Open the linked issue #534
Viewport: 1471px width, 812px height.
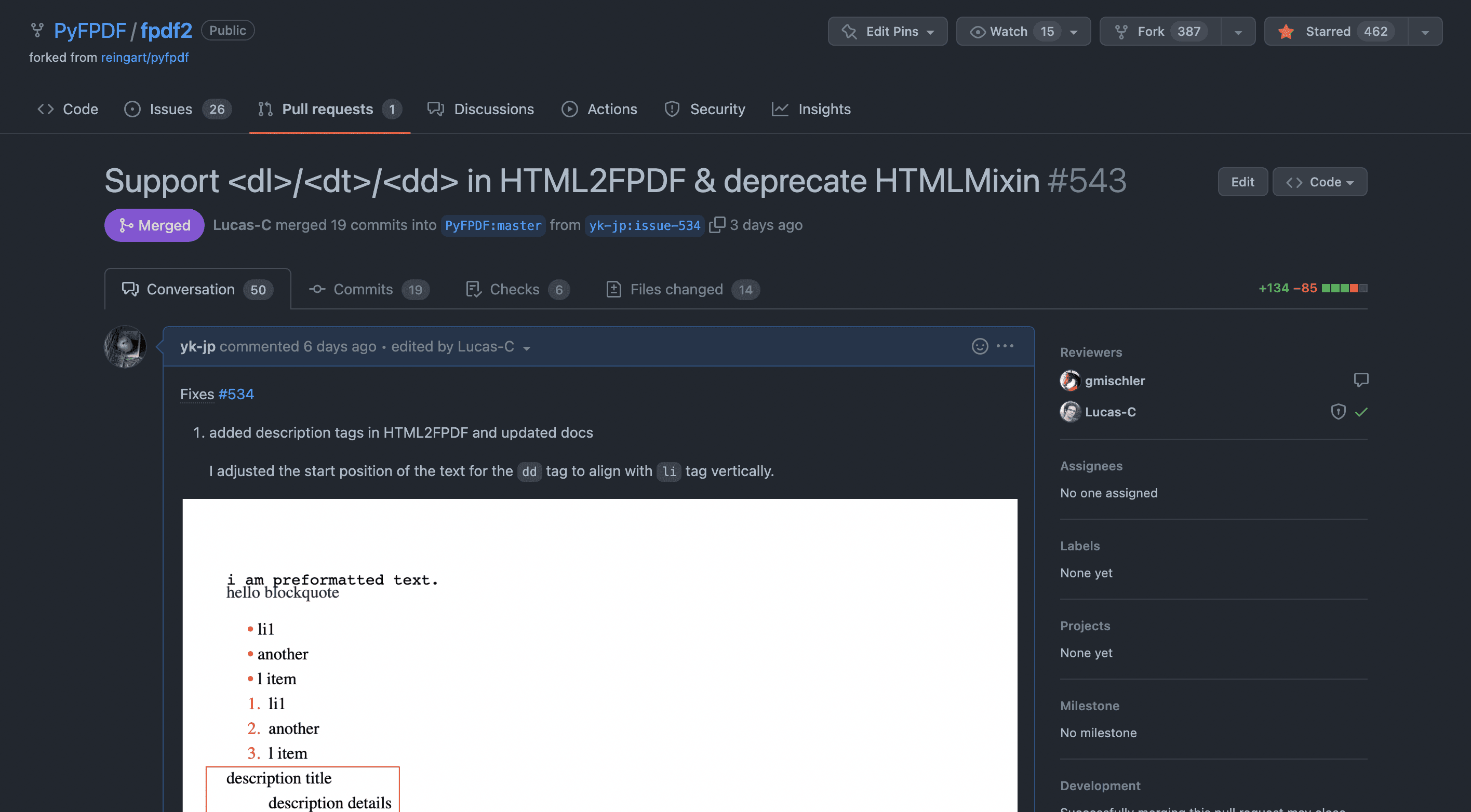[236, 394]
